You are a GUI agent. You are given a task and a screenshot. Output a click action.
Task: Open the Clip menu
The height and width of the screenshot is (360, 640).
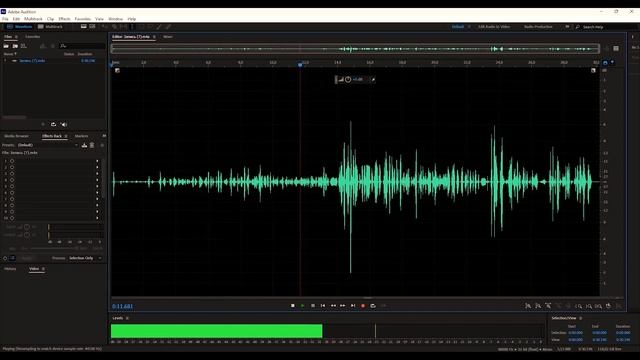pos(50,19)
